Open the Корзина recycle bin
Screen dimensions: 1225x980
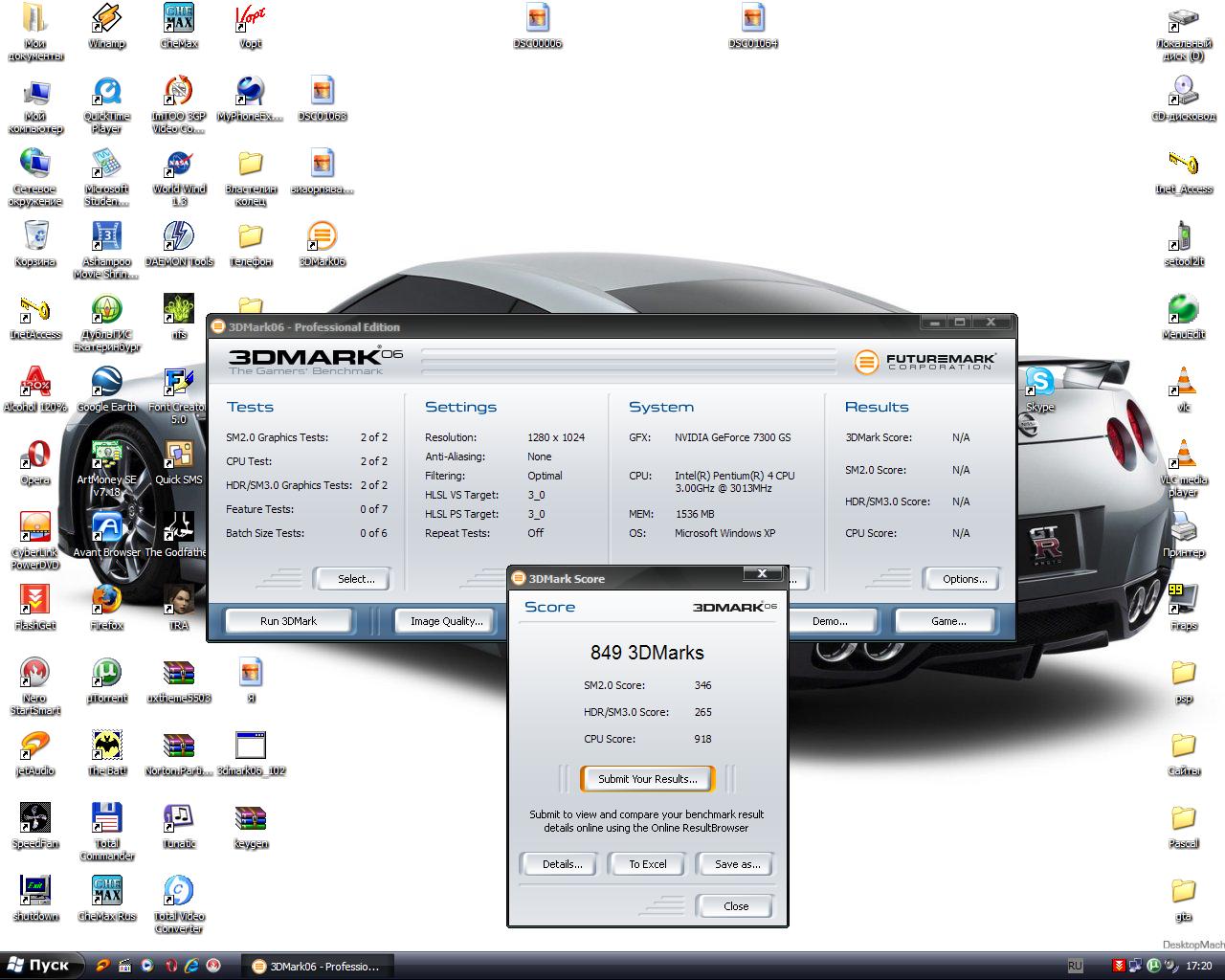click(x=35, y=243)
